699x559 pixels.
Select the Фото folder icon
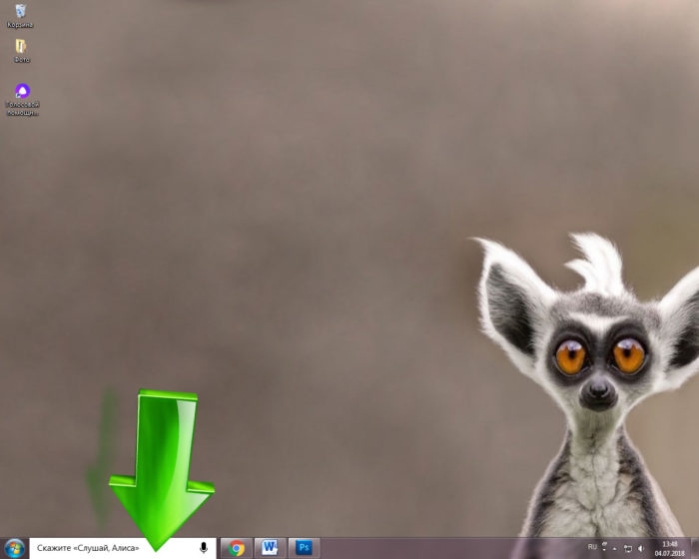(x=21, y=46)
